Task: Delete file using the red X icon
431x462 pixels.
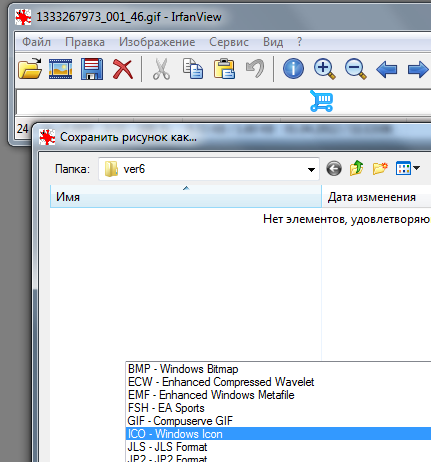Action: pos(123,69)
